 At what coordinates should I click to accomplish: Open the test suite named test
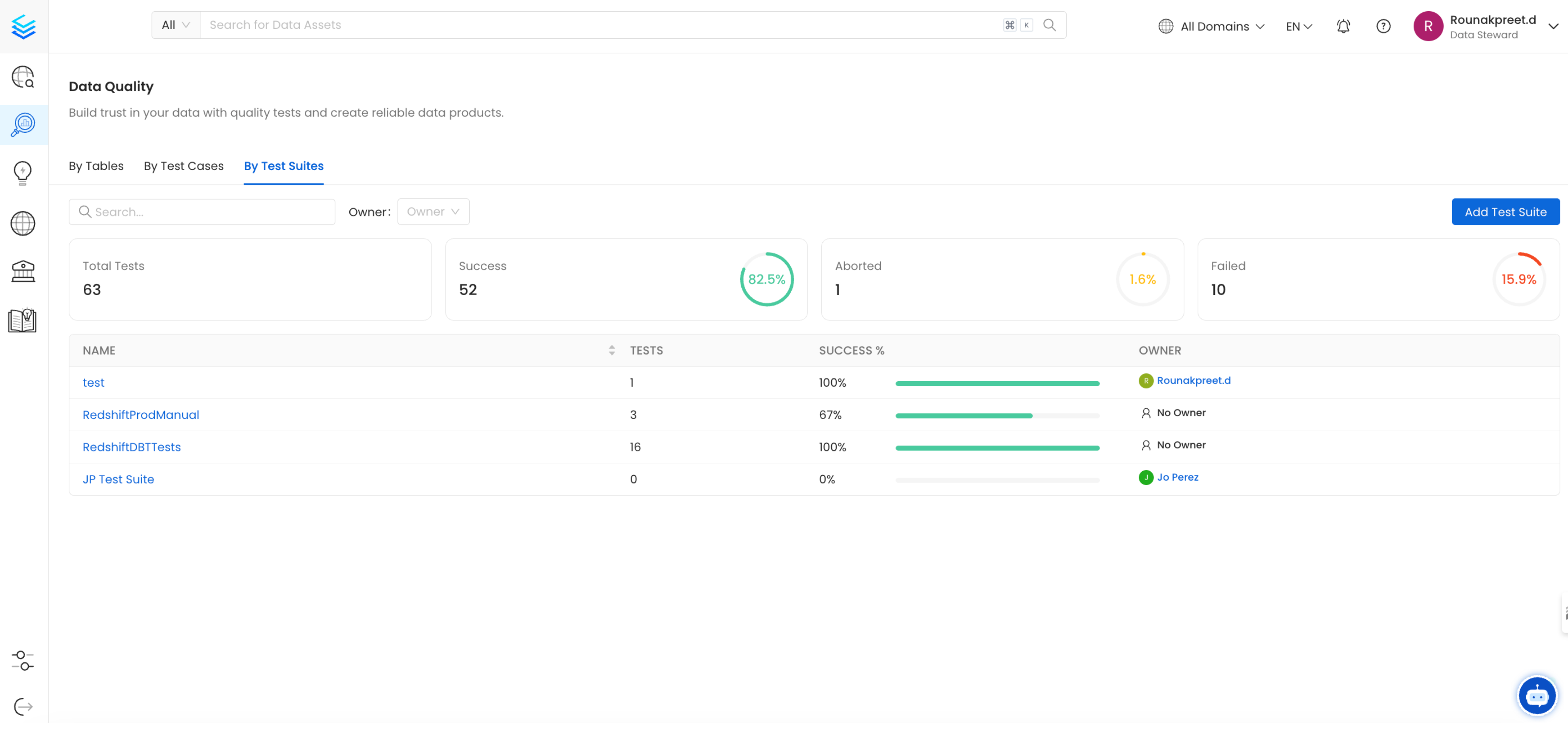pos(94,382)
